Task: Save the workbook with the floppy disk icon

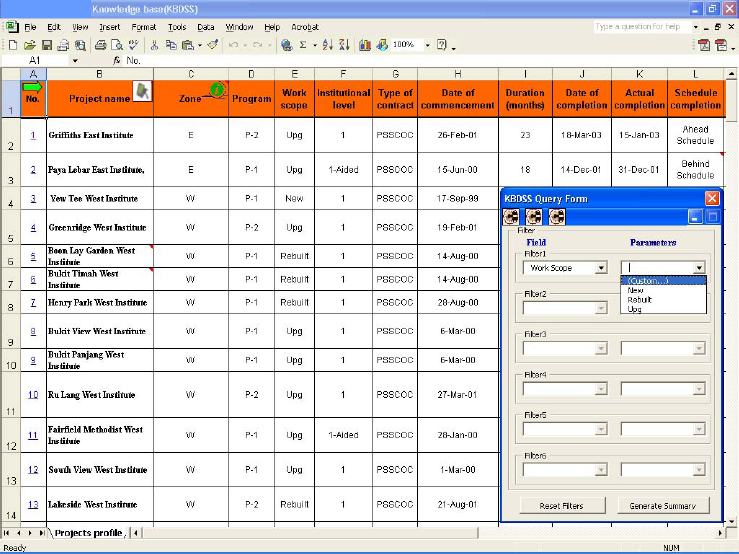Action: coord(47,45)
